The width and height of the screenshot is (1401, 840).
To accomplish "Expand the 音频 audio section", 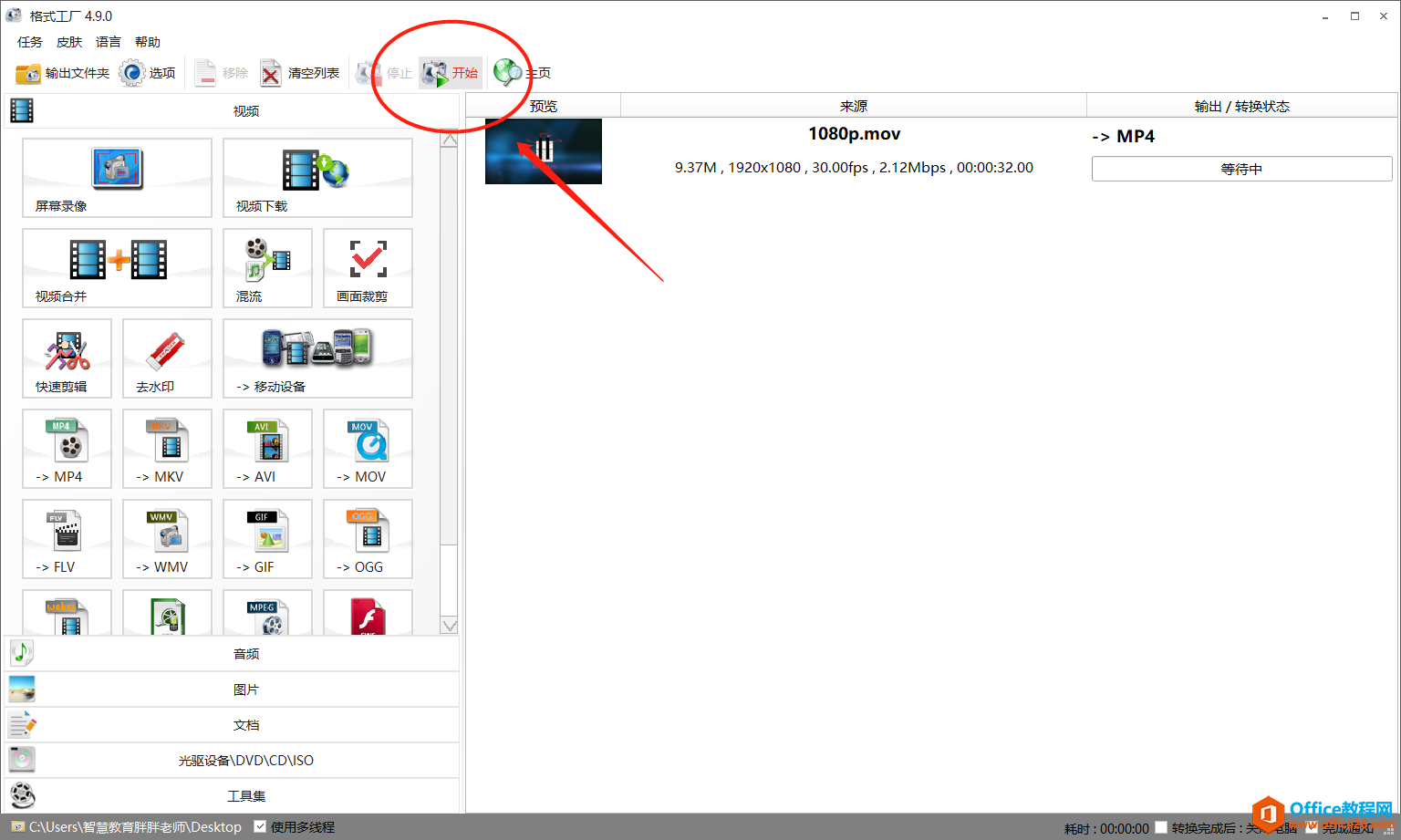I will [232, 654].
